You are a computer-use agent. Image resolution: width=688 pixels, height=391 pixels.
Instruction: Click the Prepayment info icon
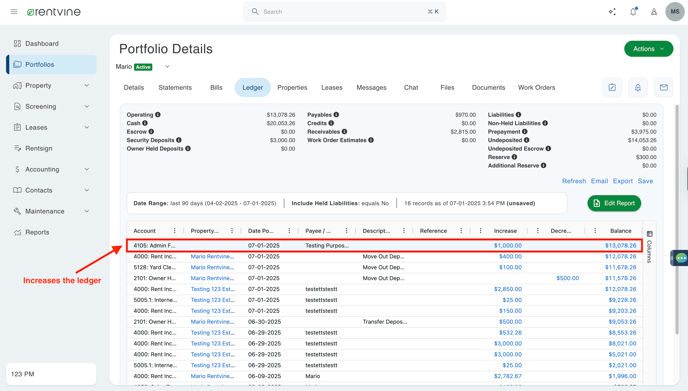pyautogui.click(x=525, y=132)
